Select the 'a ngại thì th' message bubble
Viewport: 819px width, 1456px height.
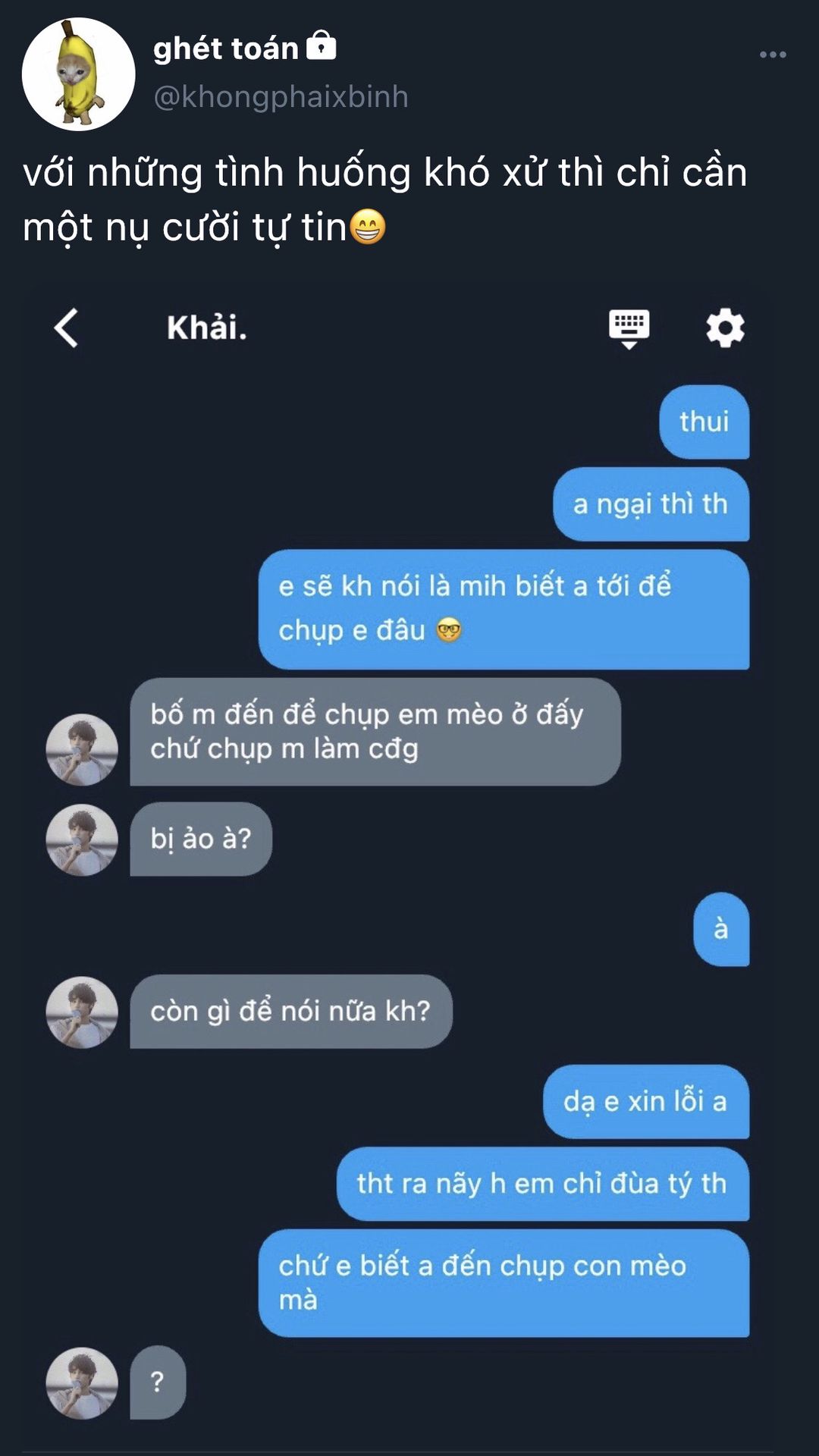651,504
